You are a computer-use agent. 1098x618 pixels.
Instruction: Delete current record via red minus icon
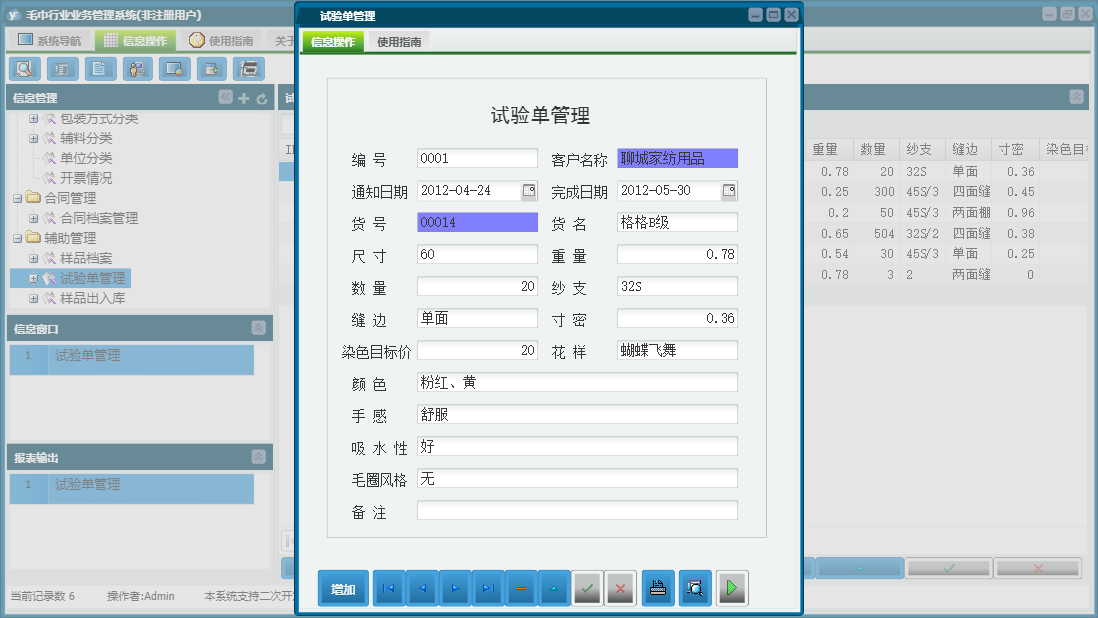click(x=521, y=588)
